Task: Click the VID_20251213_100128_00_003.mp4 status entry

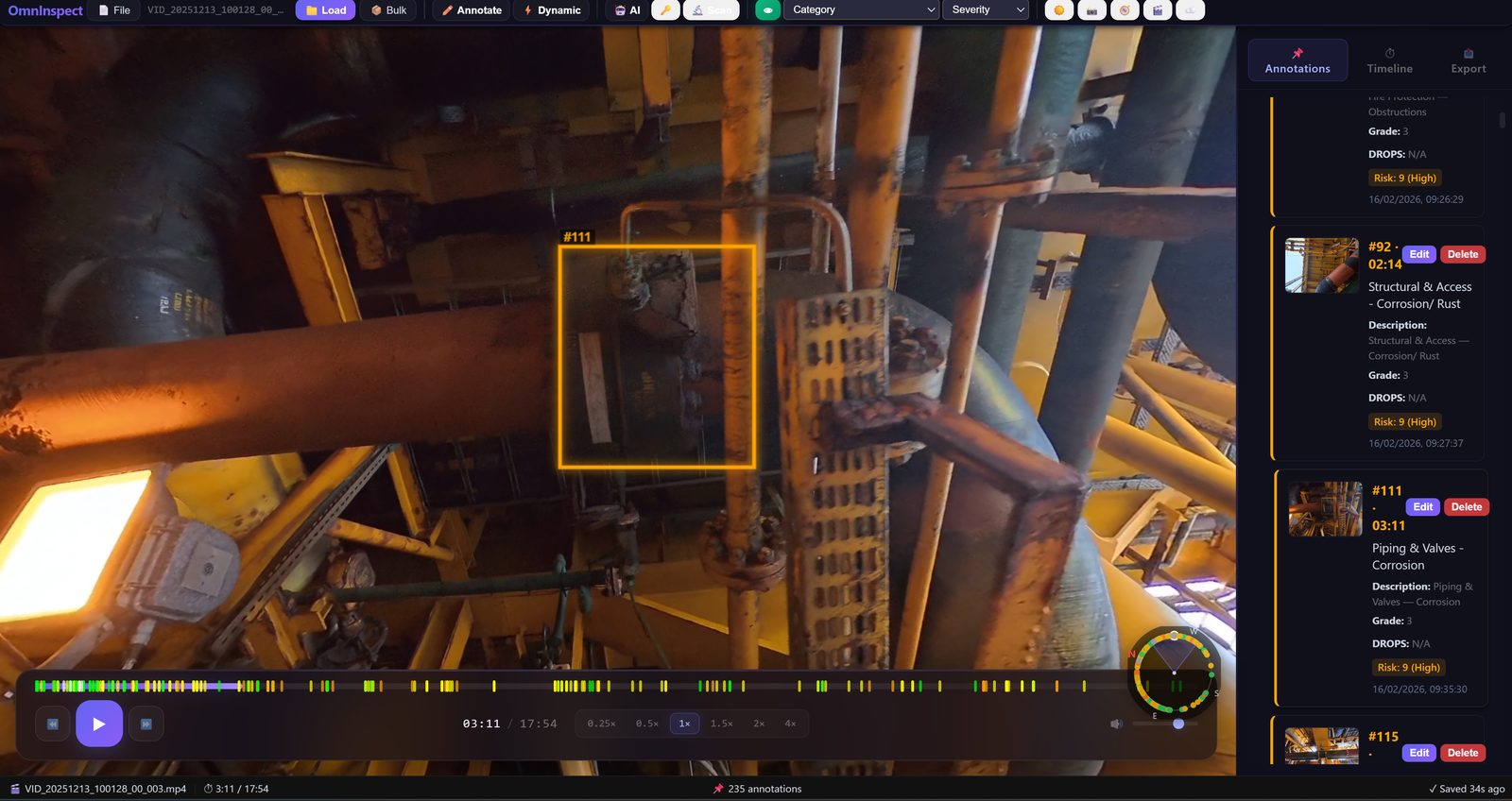Action: [x=98, y=789]
